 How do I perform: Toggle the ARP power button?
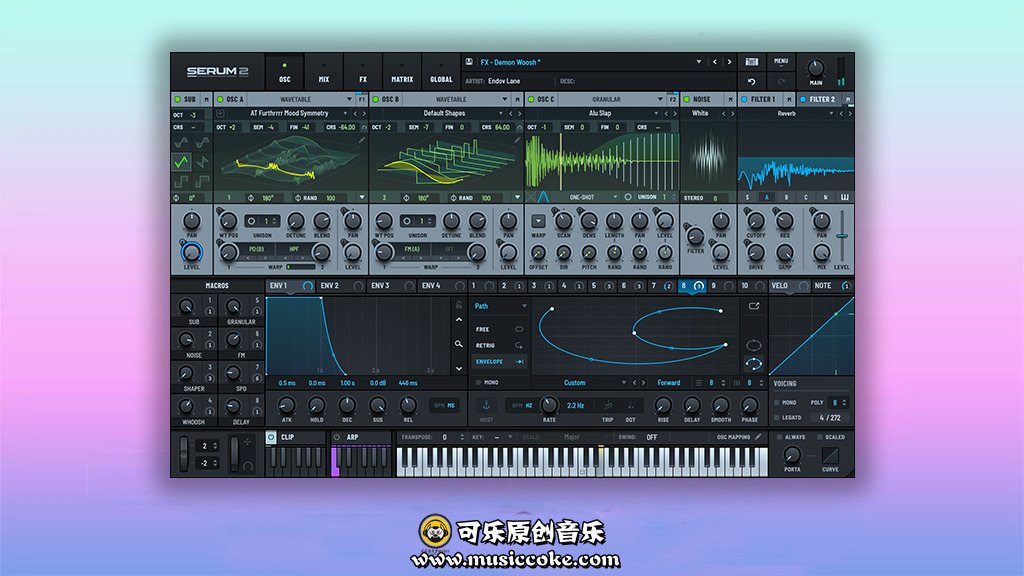[337, 437]
